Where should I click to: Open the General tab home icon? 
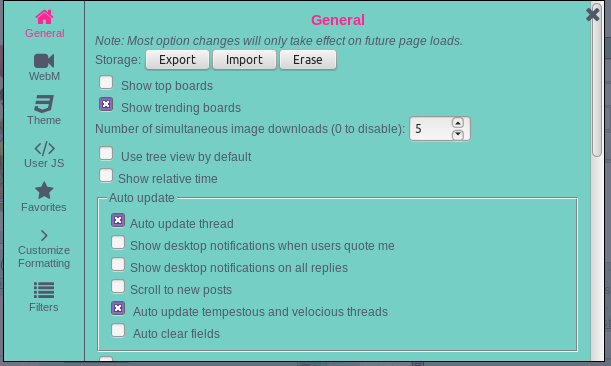pos(44,17)
